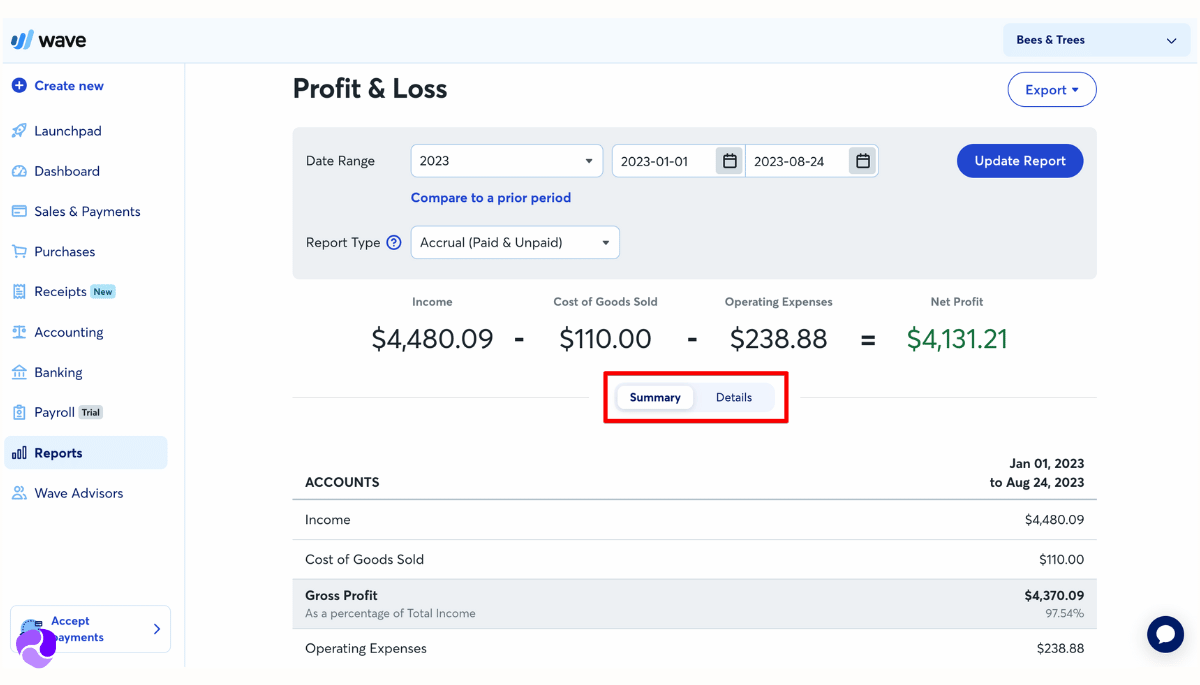Image resolution: width=1200 pixels, height=685 pixels.
Task: Click Compare to a prior period link
Action: pos(491,198)
